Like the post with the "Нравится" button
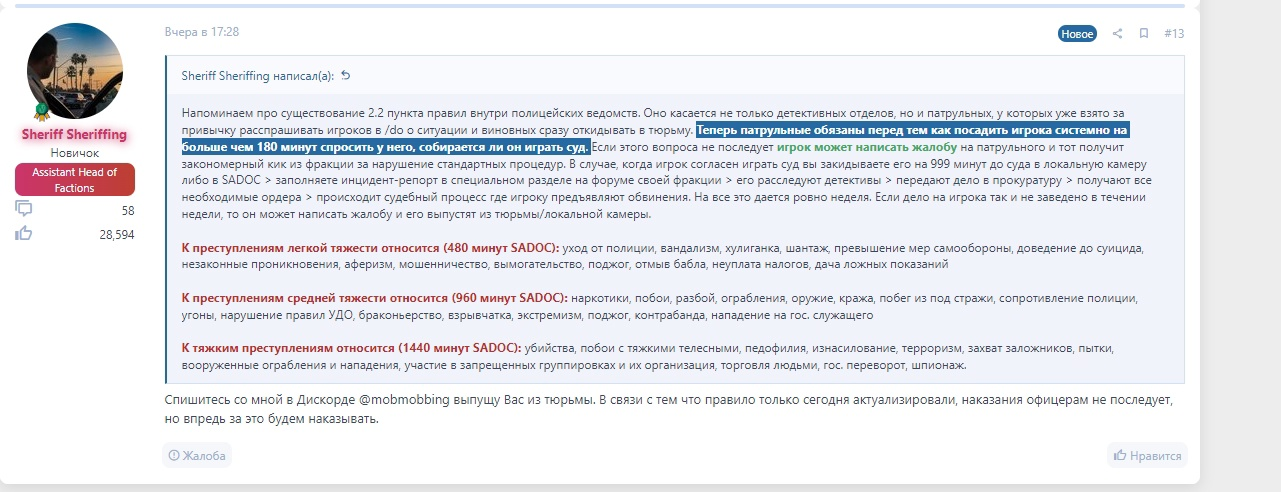The image size is (1281, 492). [1147, 456]
